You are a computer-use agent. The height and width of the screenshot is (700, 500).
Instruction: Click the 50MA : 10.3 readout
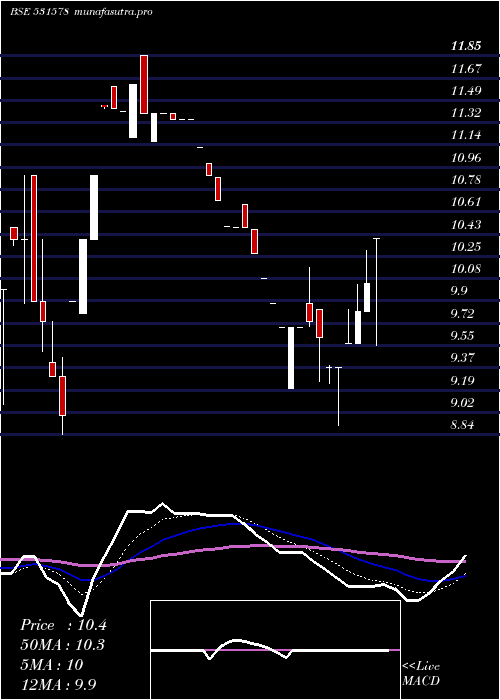click(x=63, y=645)
